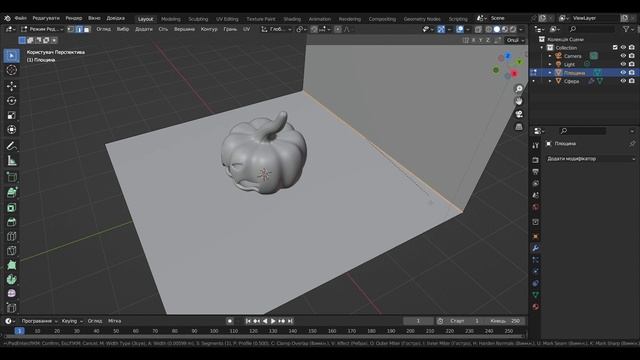Hide the Площина object with eye icon
The image size is (640, 360).
623,73
